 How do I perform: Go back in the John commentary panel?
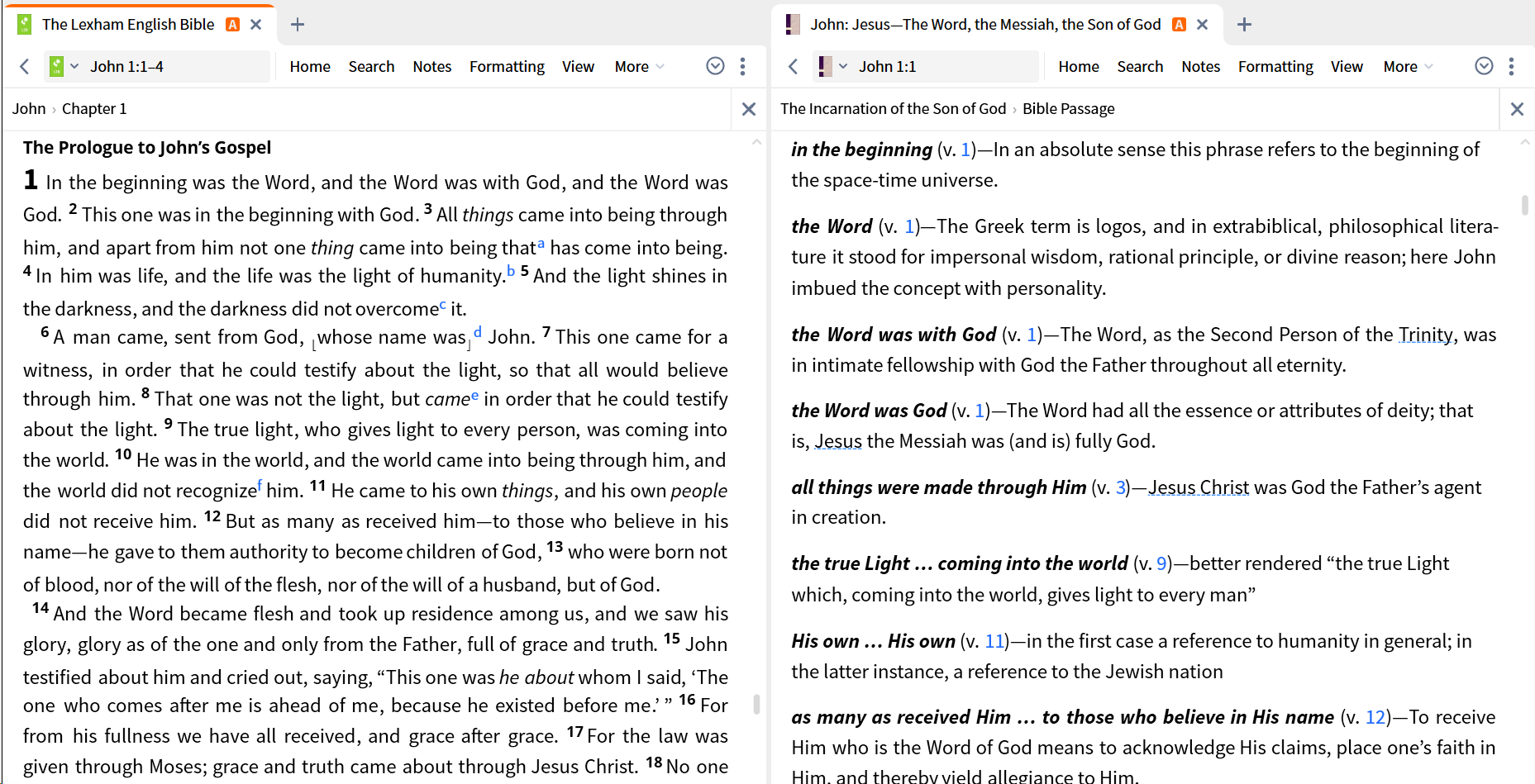point(794,66)
